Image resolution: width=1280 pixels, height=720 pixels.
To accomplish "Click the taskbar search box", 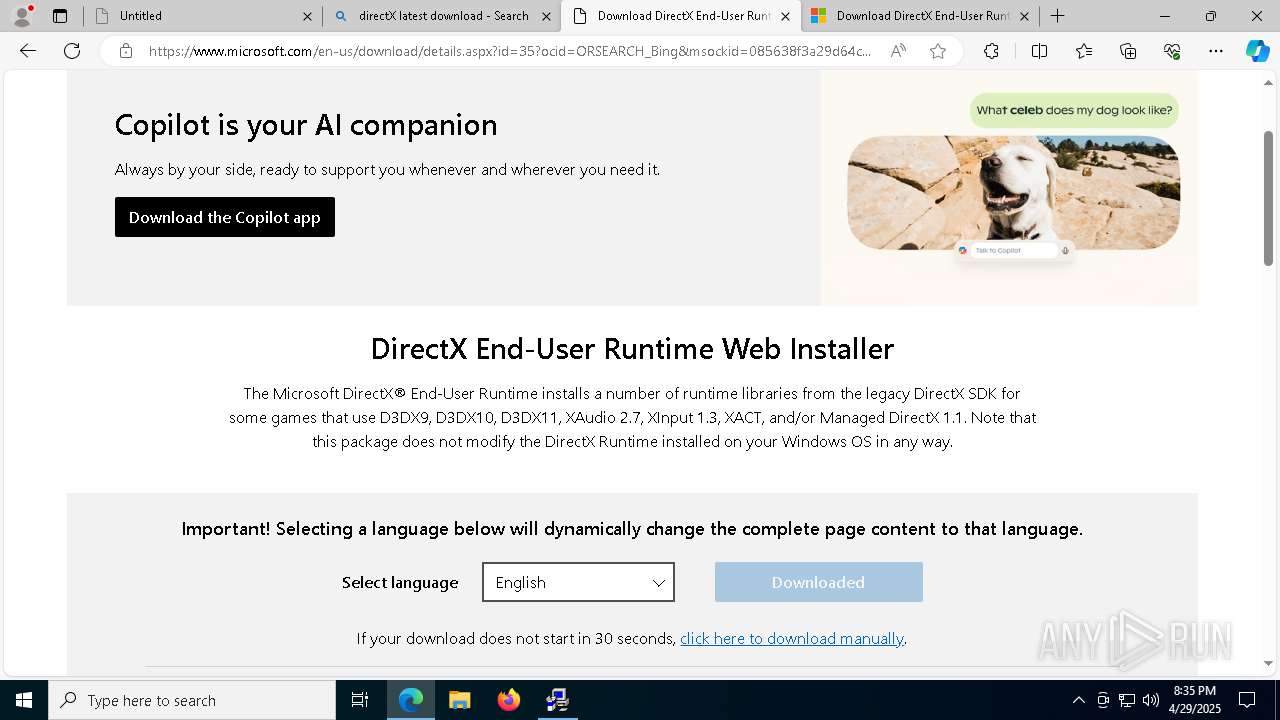I will click(x=192, y=700).
